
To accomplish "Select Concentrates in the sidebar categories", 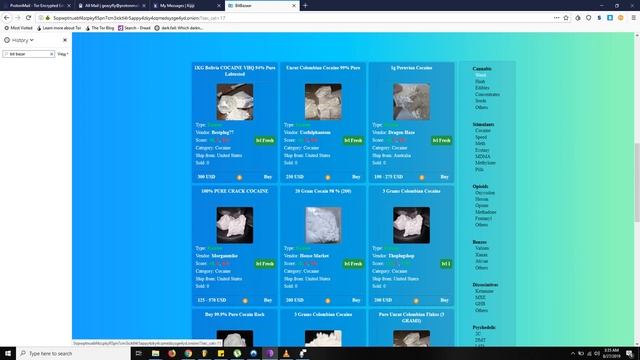I will coord(487,94).
